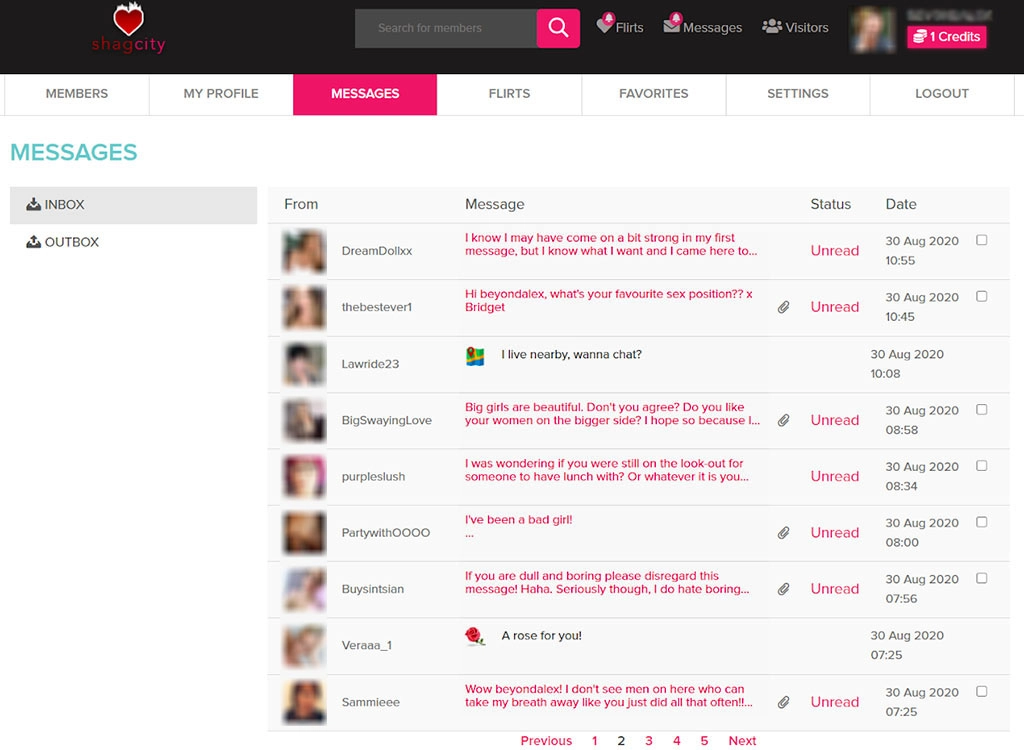Open the Visitors group icon
Screen dimensions: 1024x750
(x=771, y=27)
